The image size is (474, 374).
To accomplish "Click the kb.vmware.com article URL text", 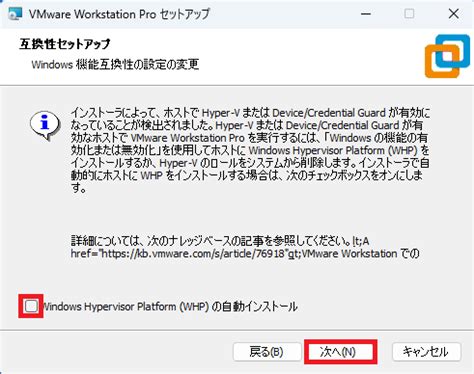I will [x=194, y=253].
